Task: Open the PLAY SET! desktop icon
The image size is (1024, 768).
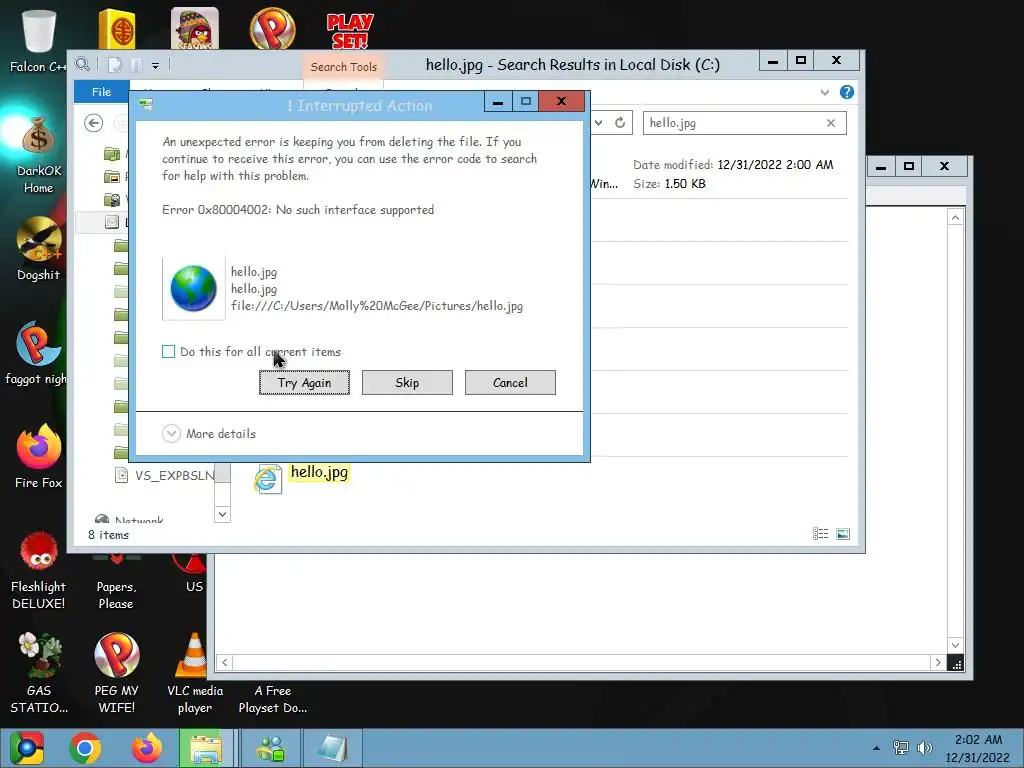Action: [x=350, y=30]
